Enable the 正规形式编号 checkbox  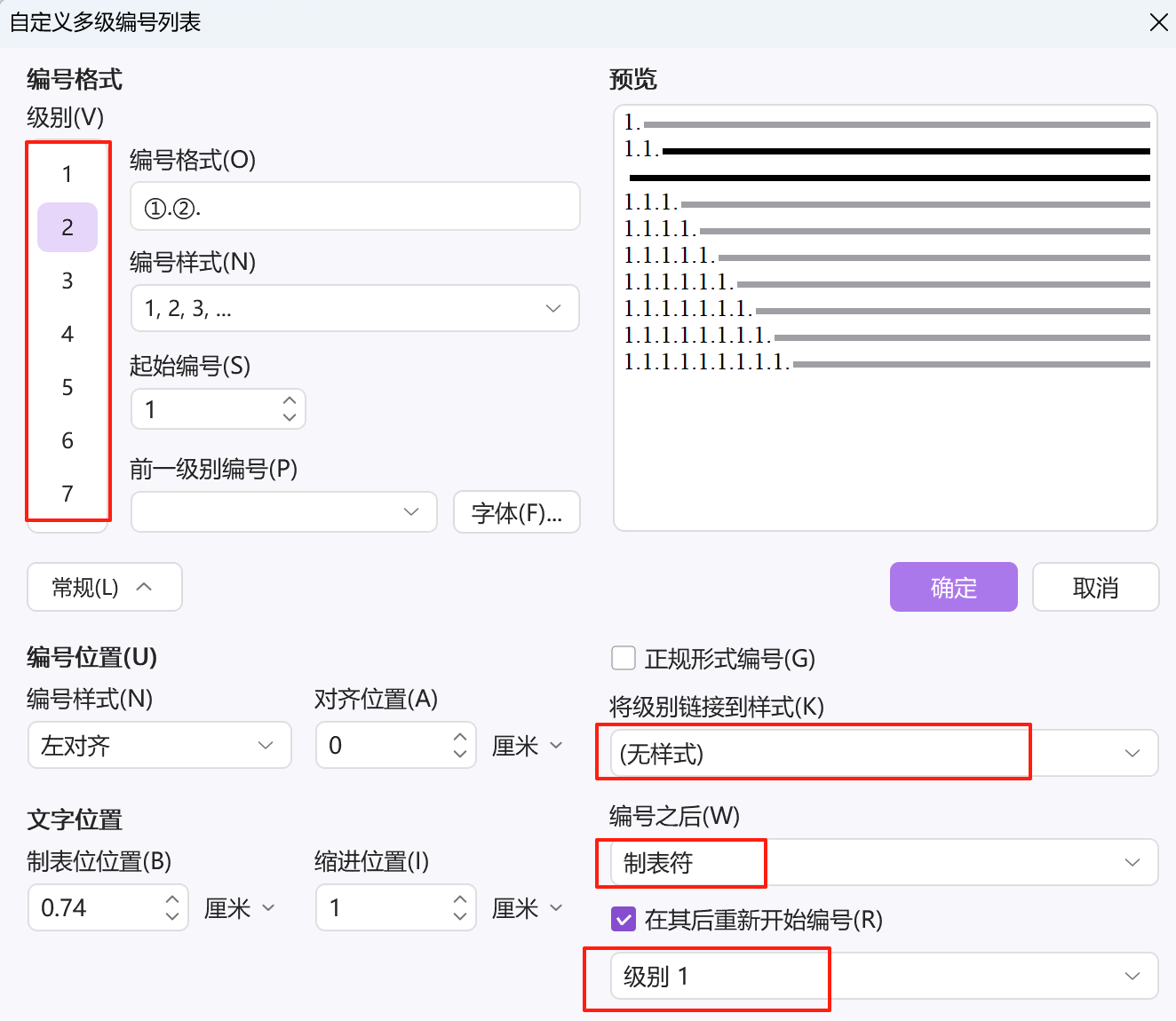coord(624,658)
